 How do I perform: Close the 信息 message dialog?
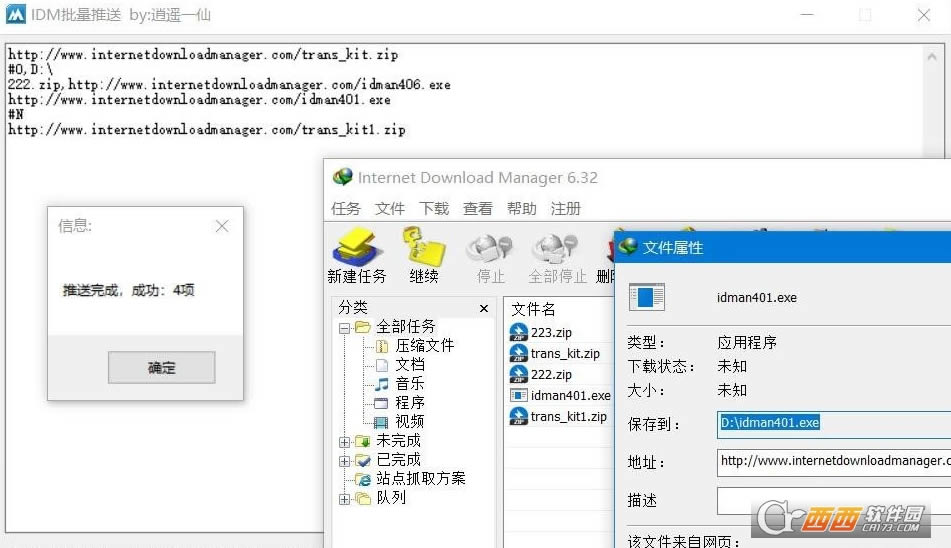[222, 226]
